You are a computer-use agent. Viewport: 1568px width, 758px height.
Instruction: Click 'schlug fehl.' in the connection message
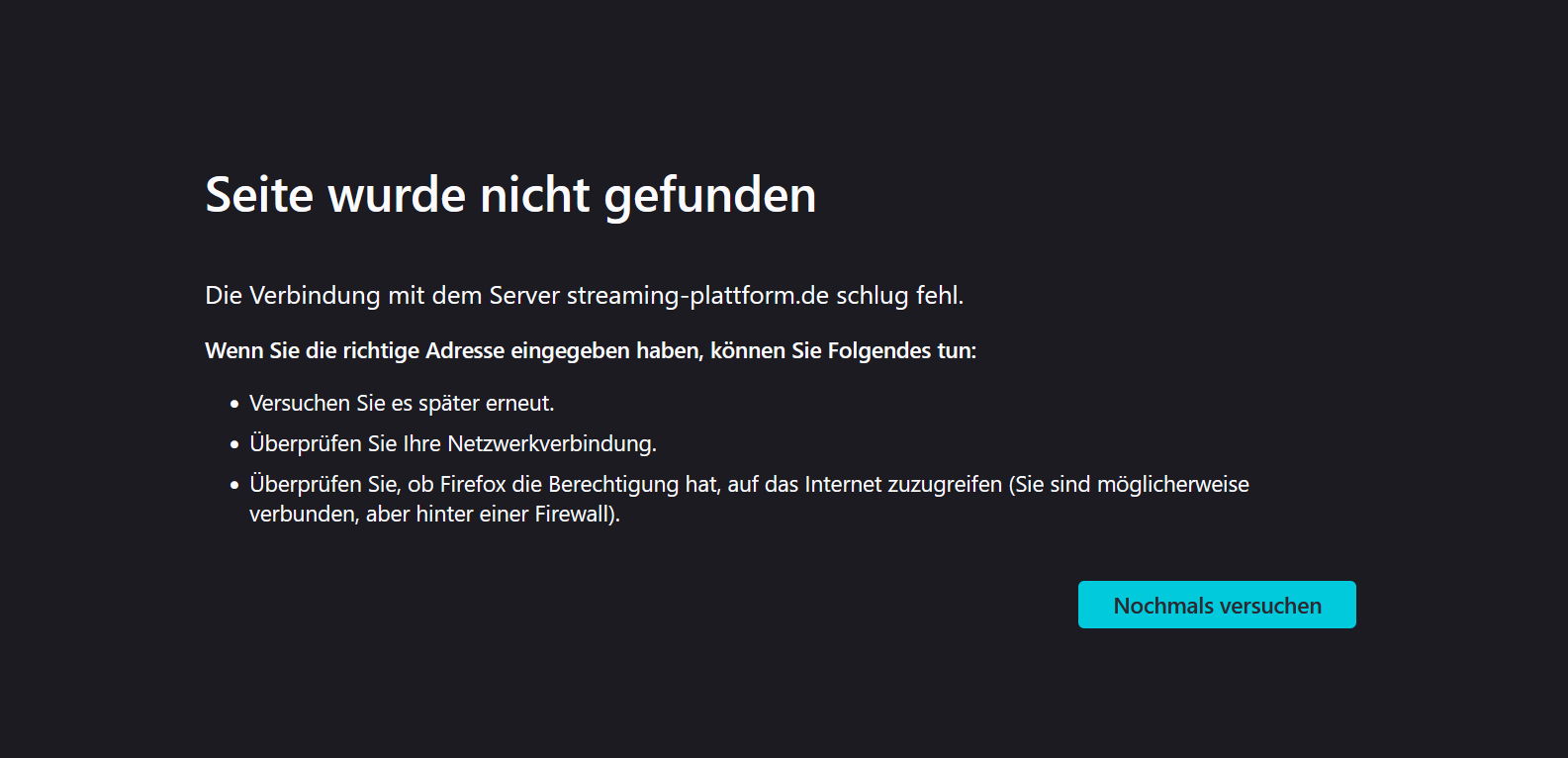[899, 296]
